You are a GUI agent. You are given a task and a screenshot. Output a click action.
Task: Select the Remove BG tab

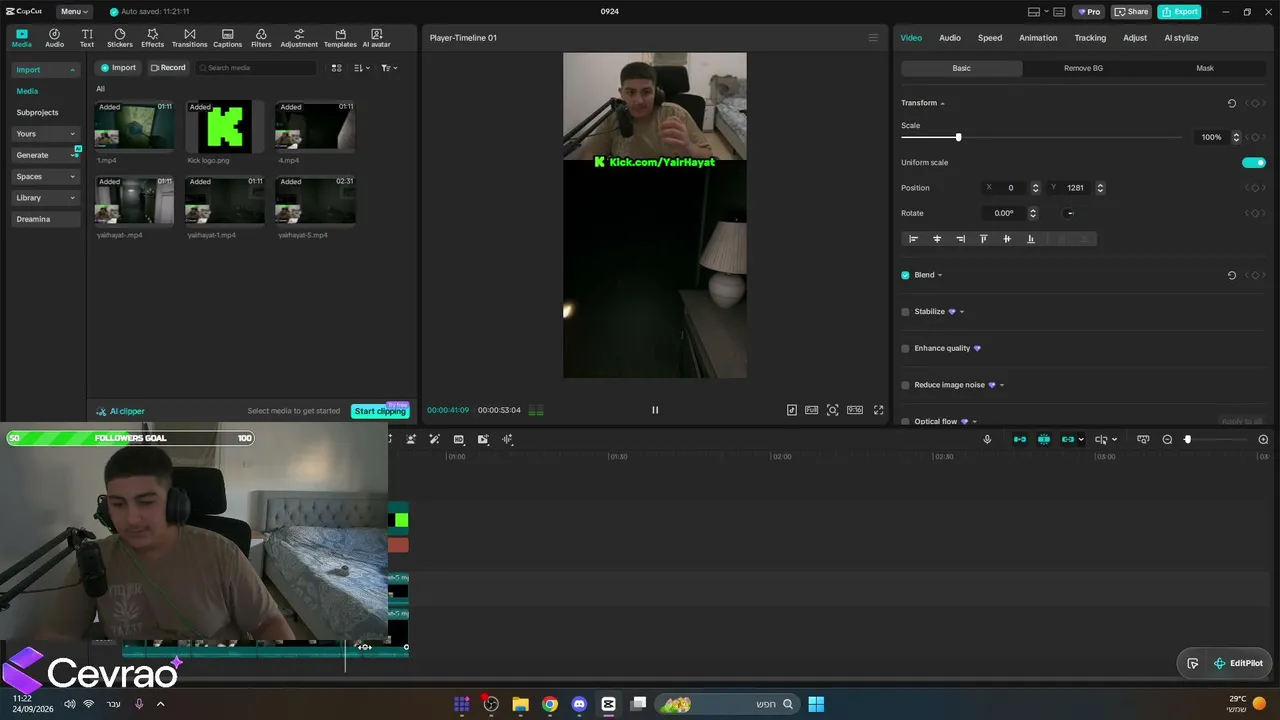[1083, 68]
